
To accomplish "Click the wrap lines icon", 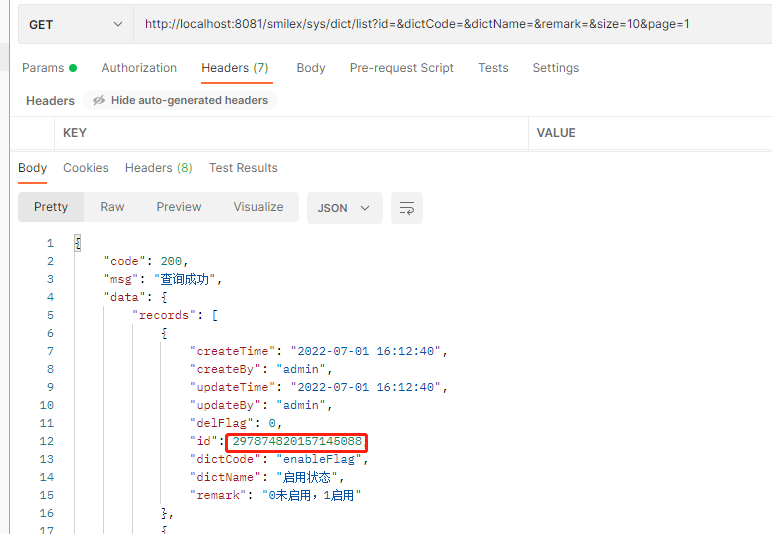I will (407, 208).
